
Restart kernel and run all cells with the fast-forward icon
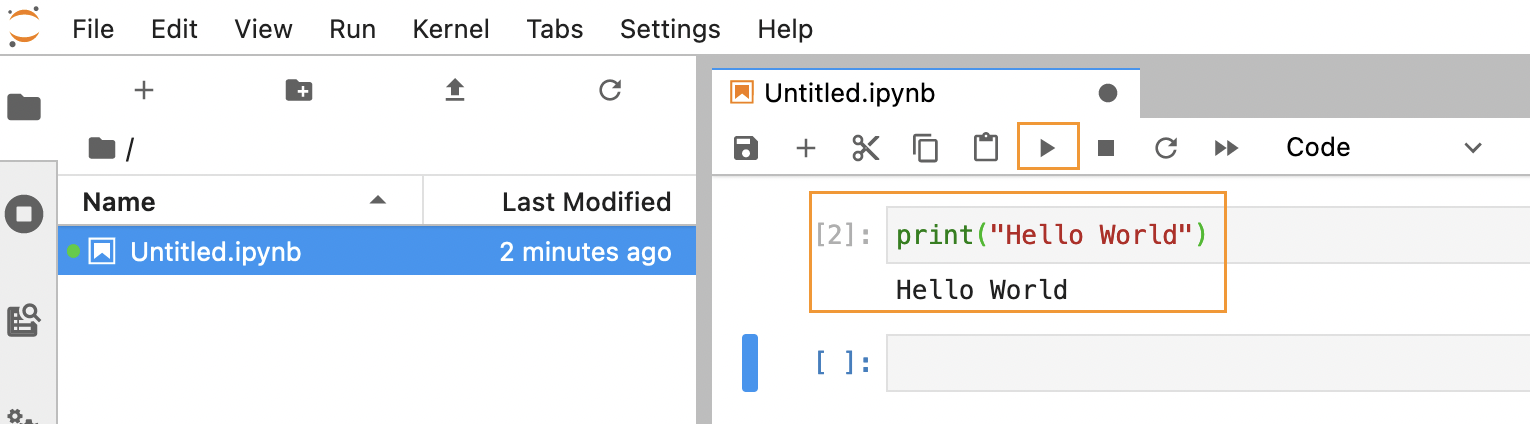(1226, 148)
